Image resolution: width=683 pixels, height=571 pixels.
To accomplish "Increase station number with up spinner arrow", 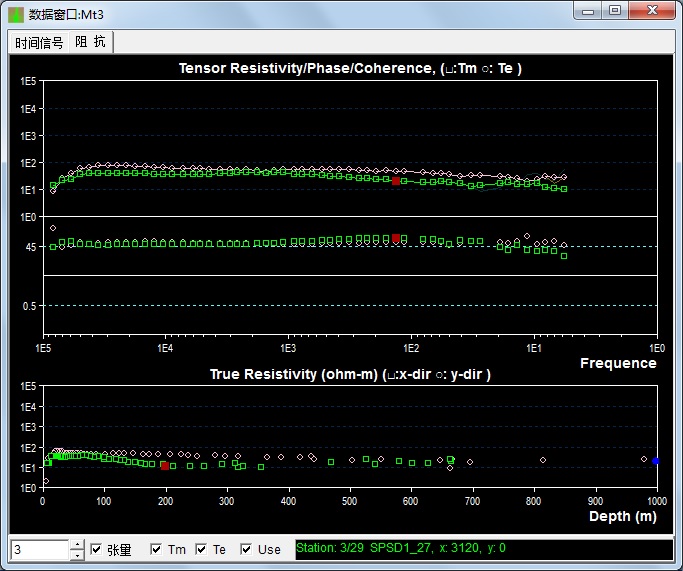I will [x=77, y=544].
